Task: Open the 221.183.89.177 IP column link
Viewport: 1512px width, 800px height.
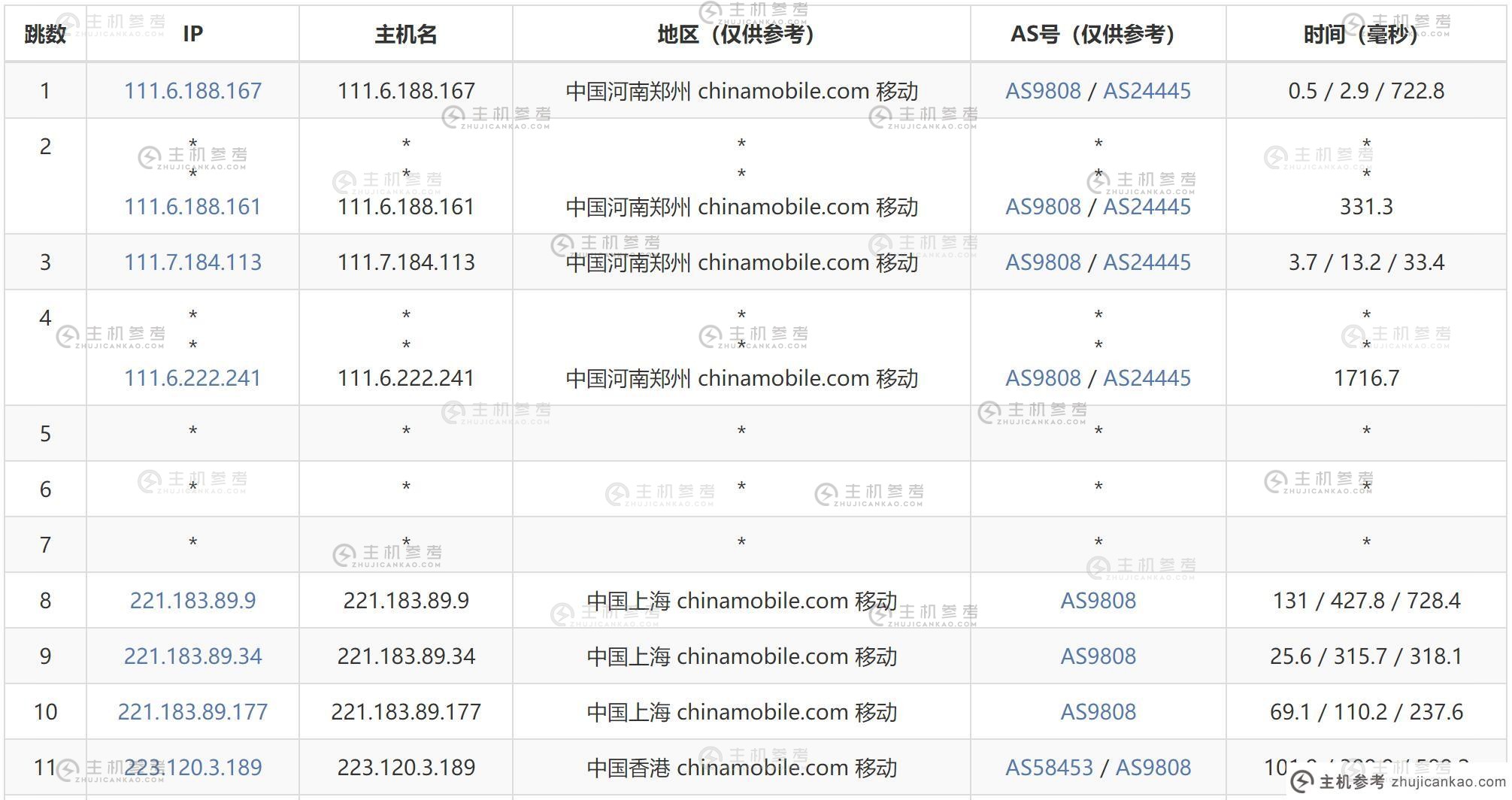Action: pyautogui.click(x=192, y=712)
